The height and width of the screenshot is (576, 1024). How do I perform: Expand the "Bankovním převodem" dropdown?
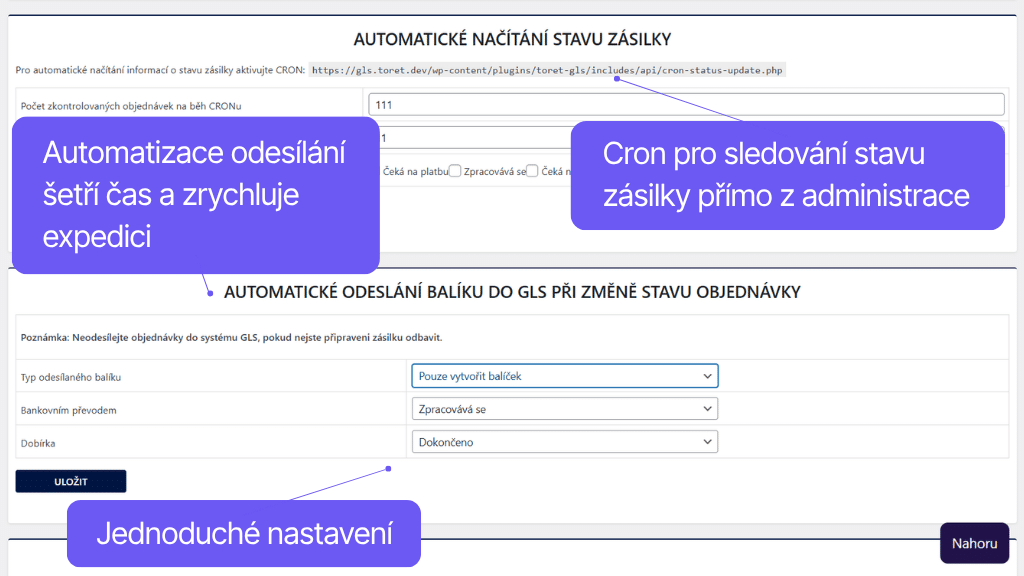(565, 408)
